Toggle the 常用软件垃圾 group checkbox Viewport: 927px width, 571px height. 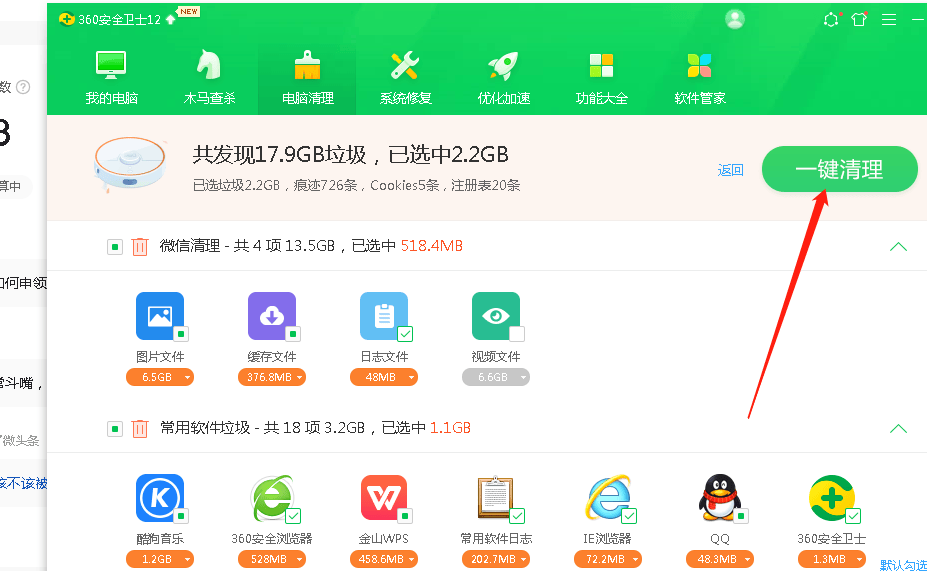[x=115, y=429]
